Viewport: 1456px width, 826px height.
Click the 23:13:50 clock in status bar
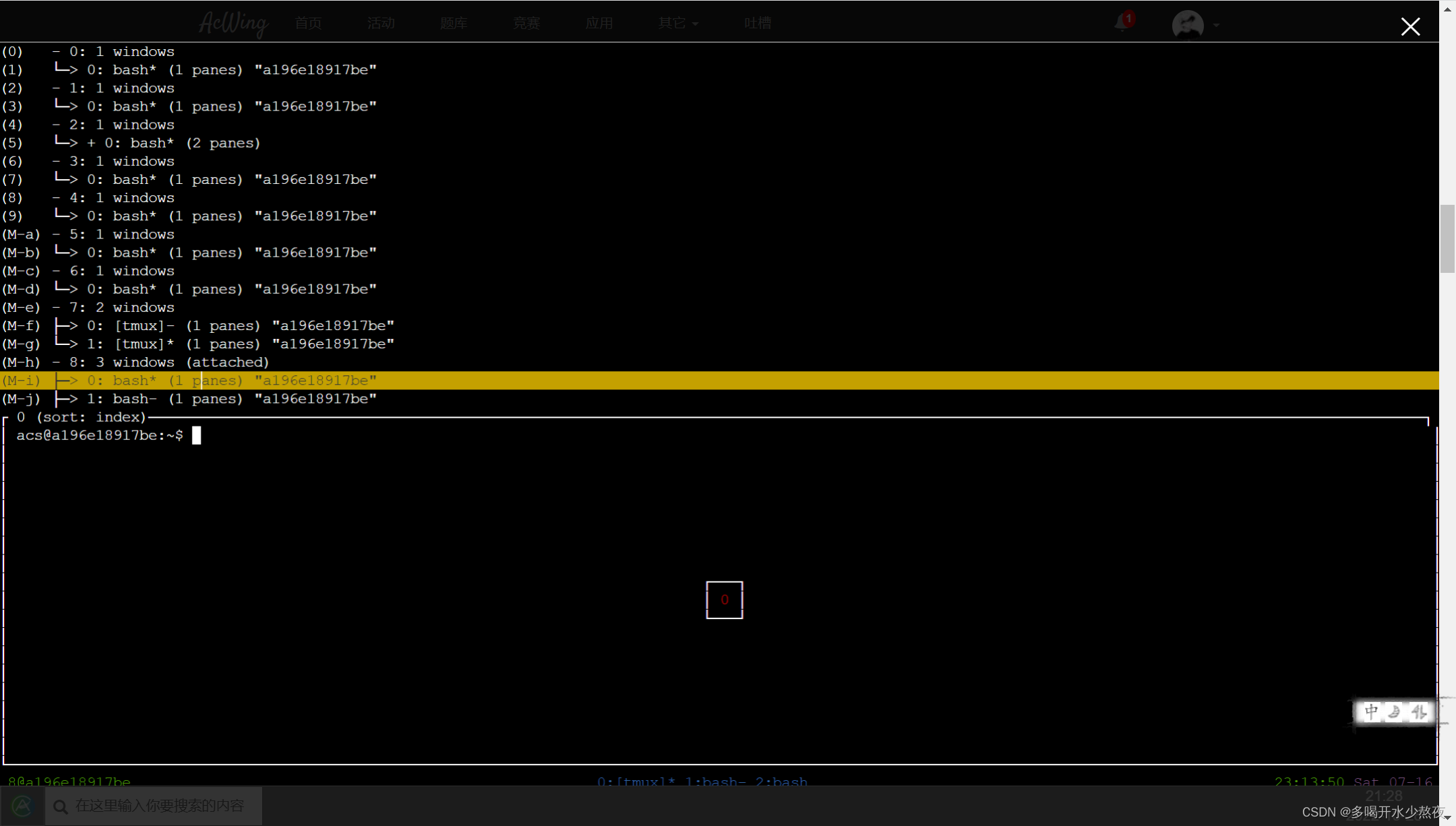click(x=1309, y=782)
